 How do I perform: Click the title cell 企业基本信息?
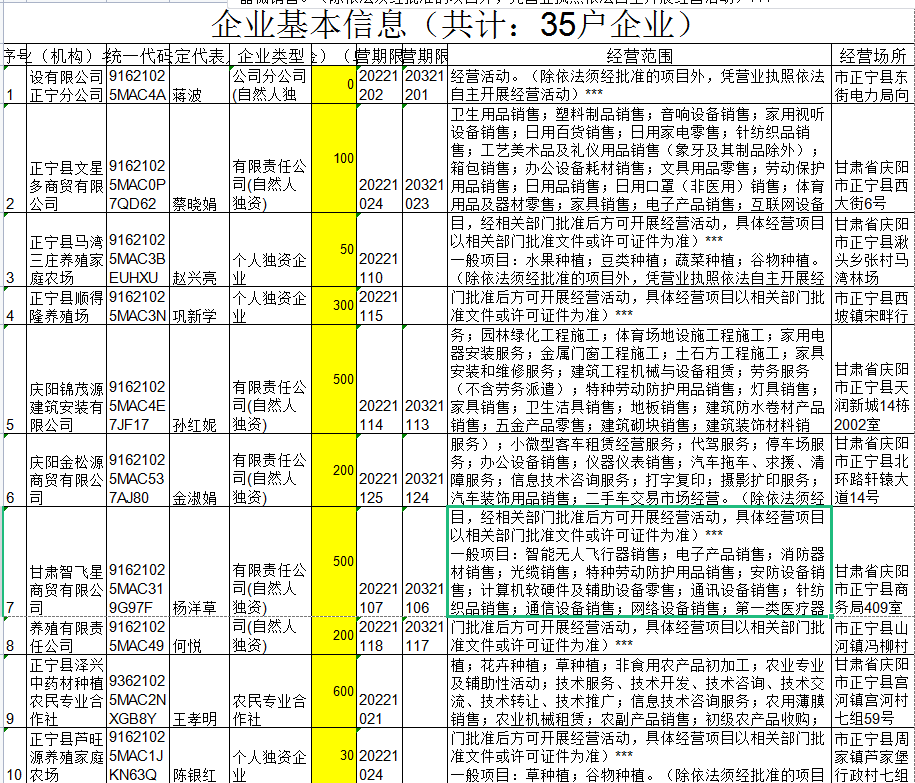pos(457,24)
